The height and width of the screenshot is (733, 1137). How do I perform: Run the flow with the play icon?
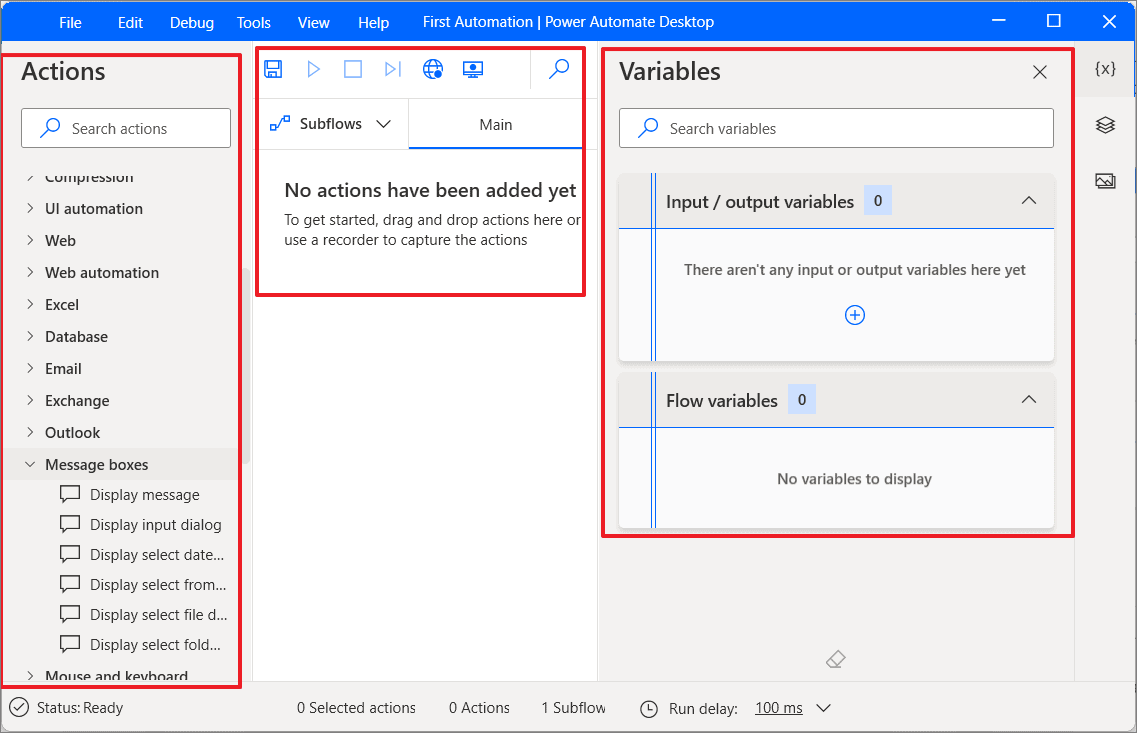[312, 68]
